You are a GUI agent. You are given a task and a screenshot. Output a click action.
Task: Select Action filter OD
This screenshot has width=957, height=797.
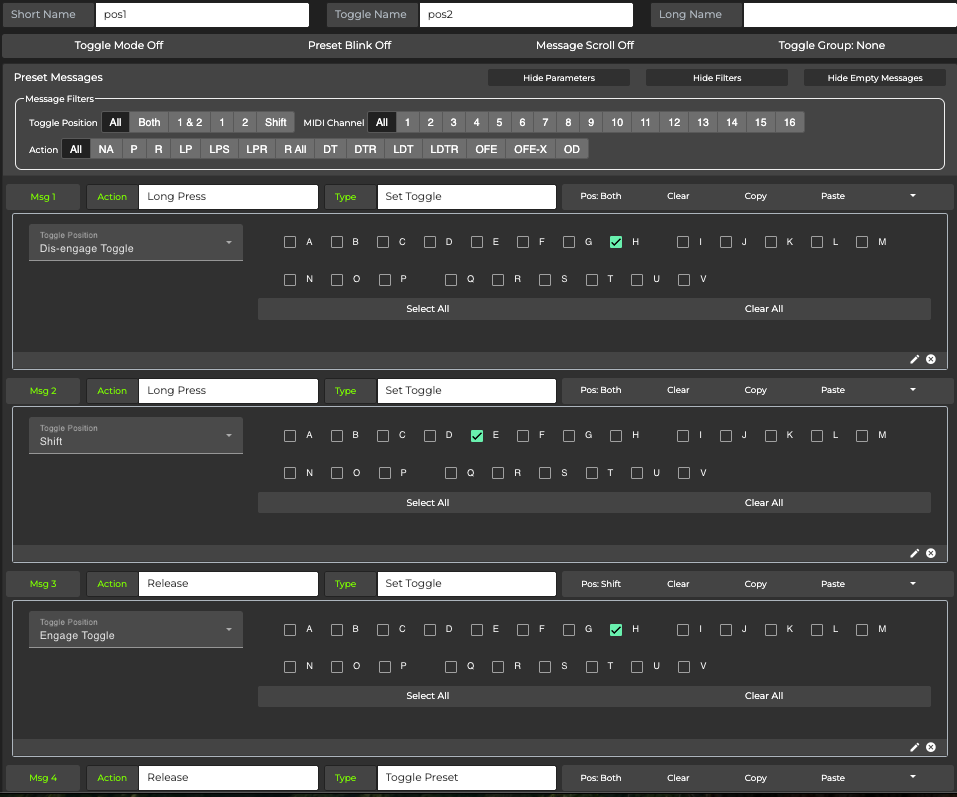(x=571, y=149)
